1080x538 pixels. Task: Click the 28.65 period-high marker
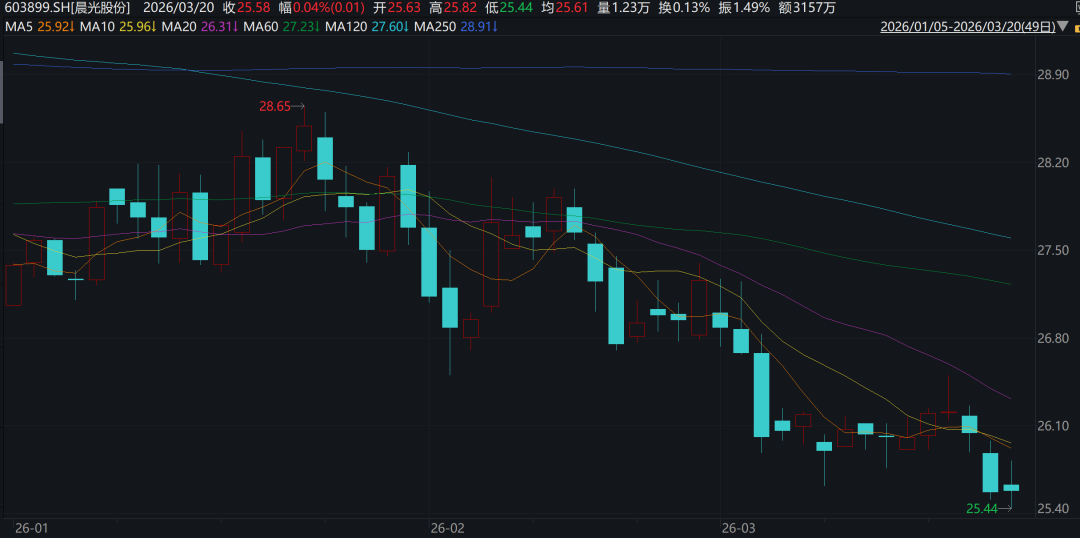[x=281, y=106]
